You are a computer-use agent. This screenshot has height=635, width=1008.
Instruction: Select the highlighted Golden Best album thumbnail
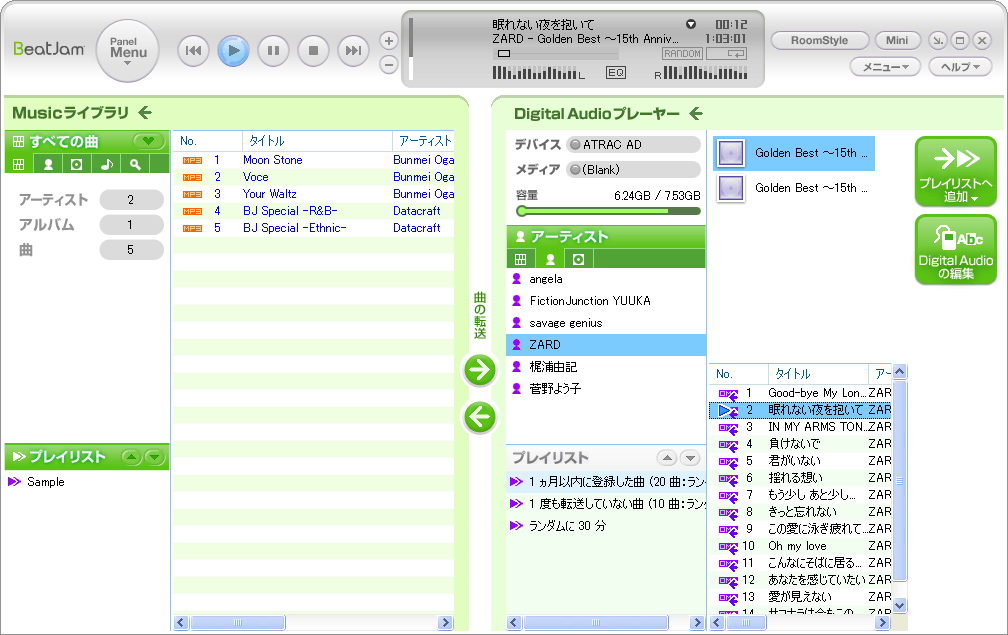731,153
